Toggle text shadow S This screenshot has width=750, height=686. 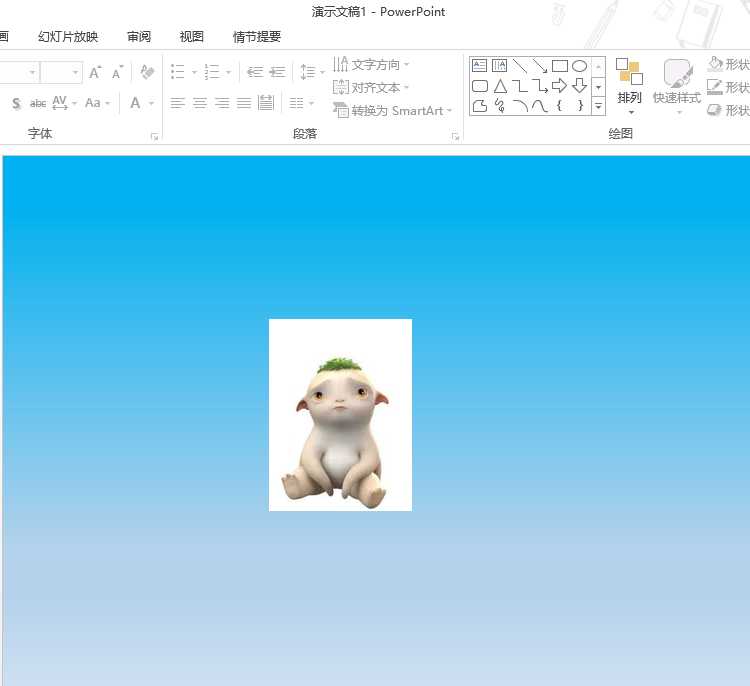(16, 103)
